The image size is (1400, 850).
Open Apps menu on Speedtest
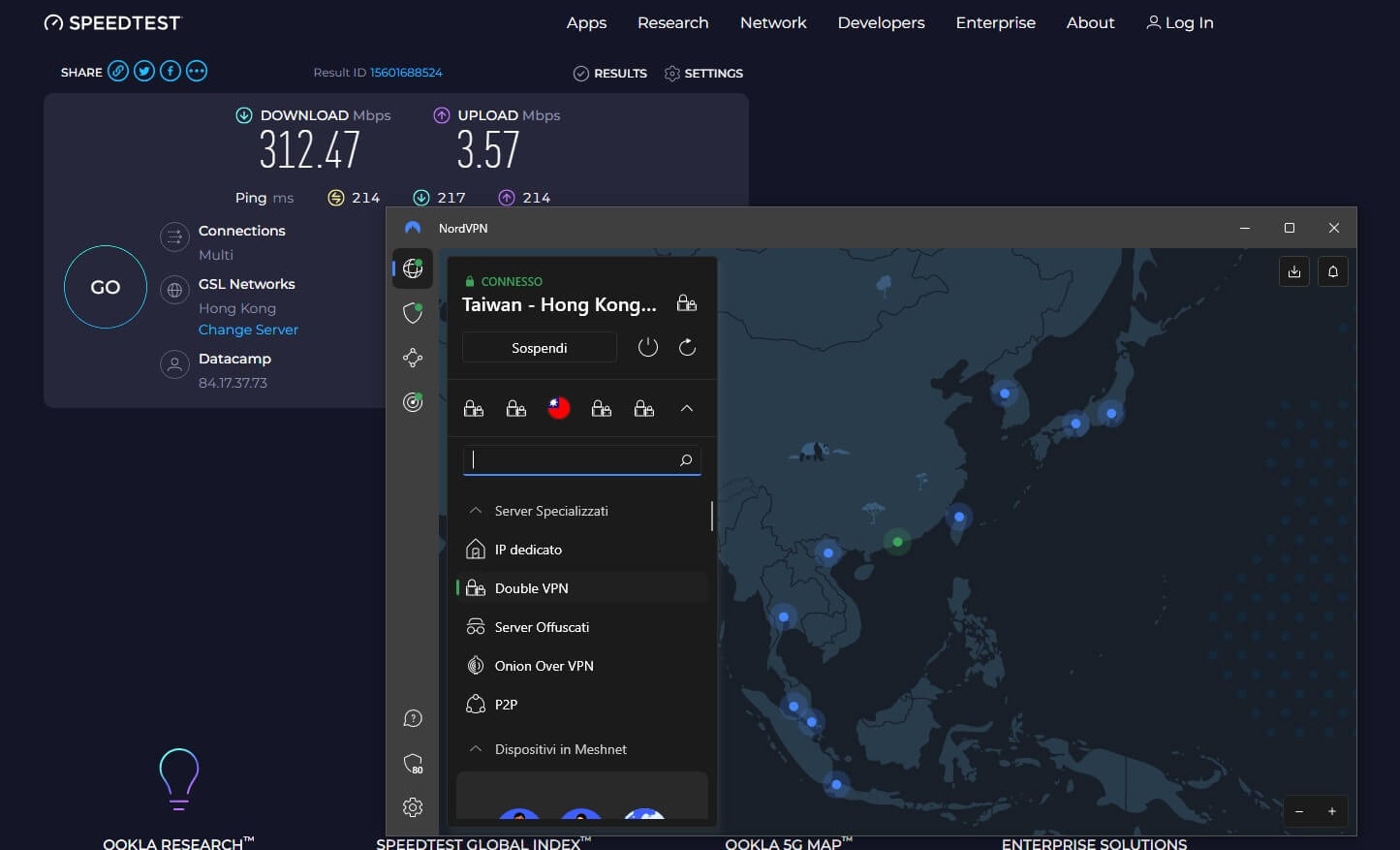586,22
